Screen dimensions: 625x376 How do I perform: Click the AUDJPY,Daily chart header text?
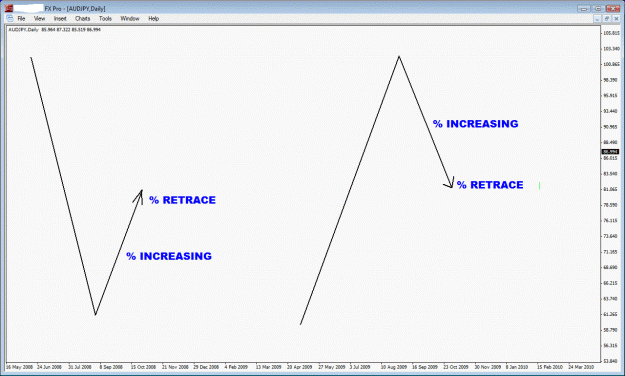54,30
